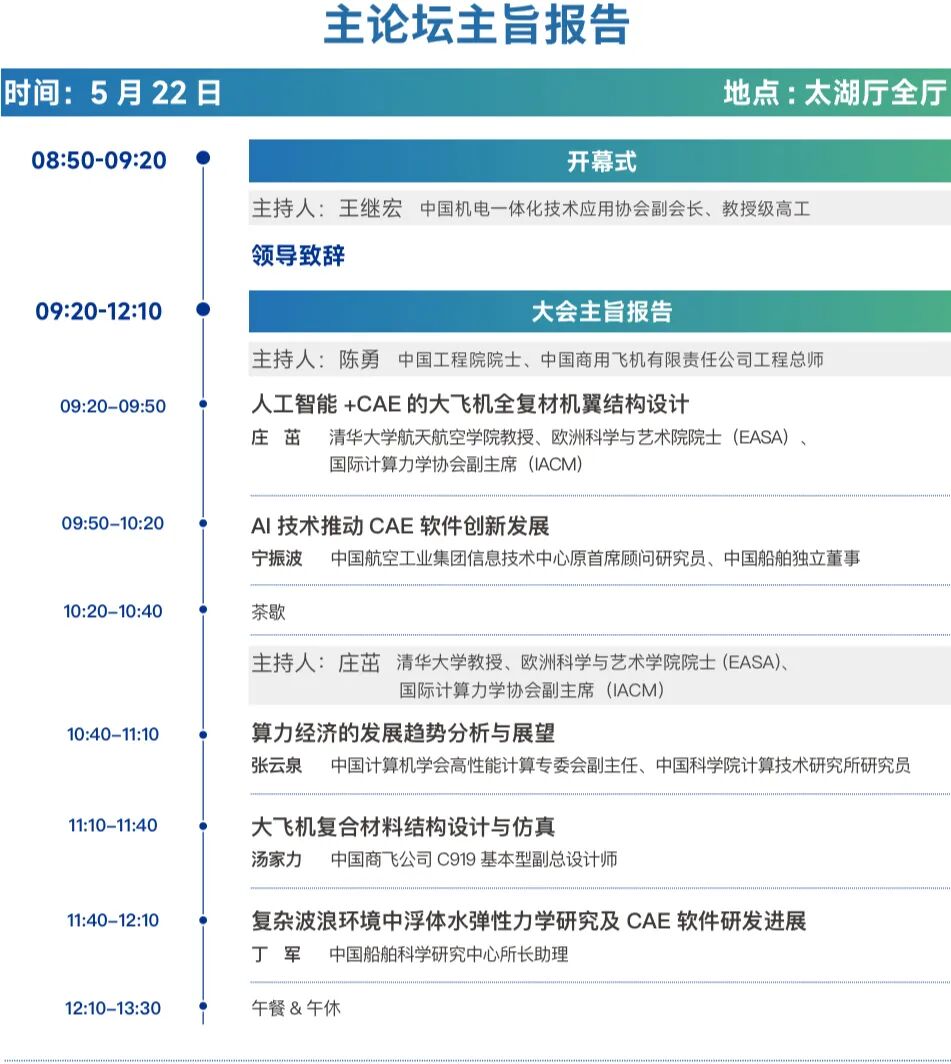Select the 09:50–10:20 time slot
951x1064 pixels.
(x=113, y=523)
